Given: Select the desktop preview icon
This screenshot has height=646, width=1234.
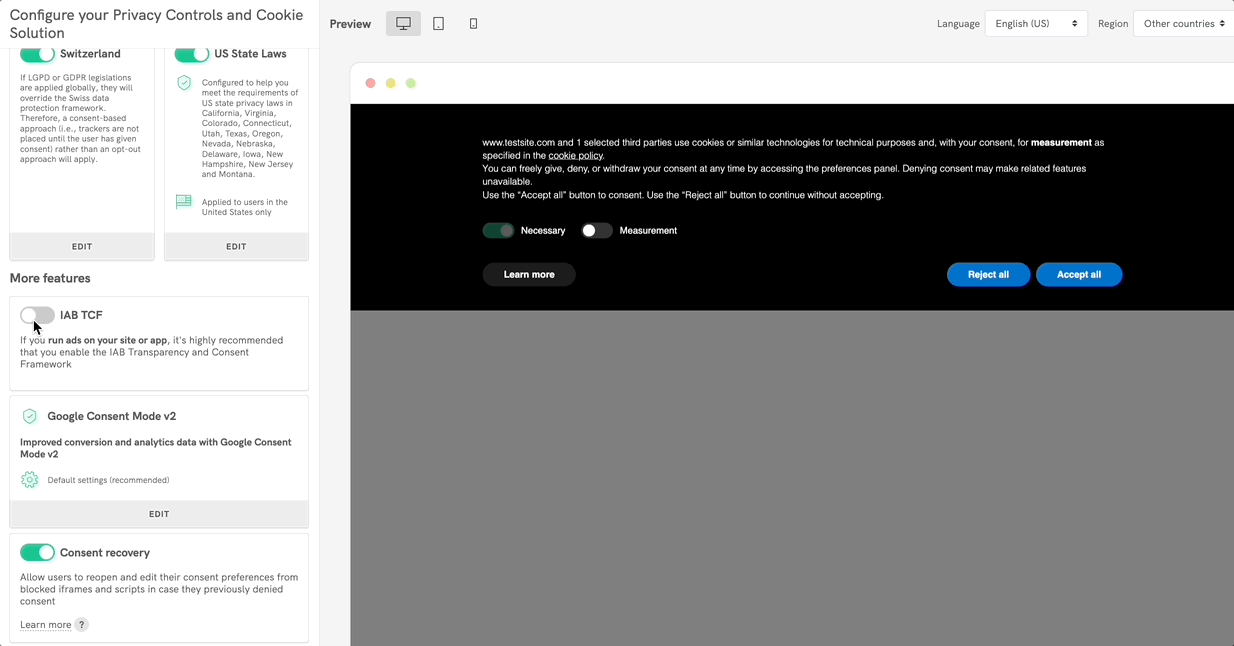Looking at the screenshot, I should pyautogui.click(x=403, y=24).
